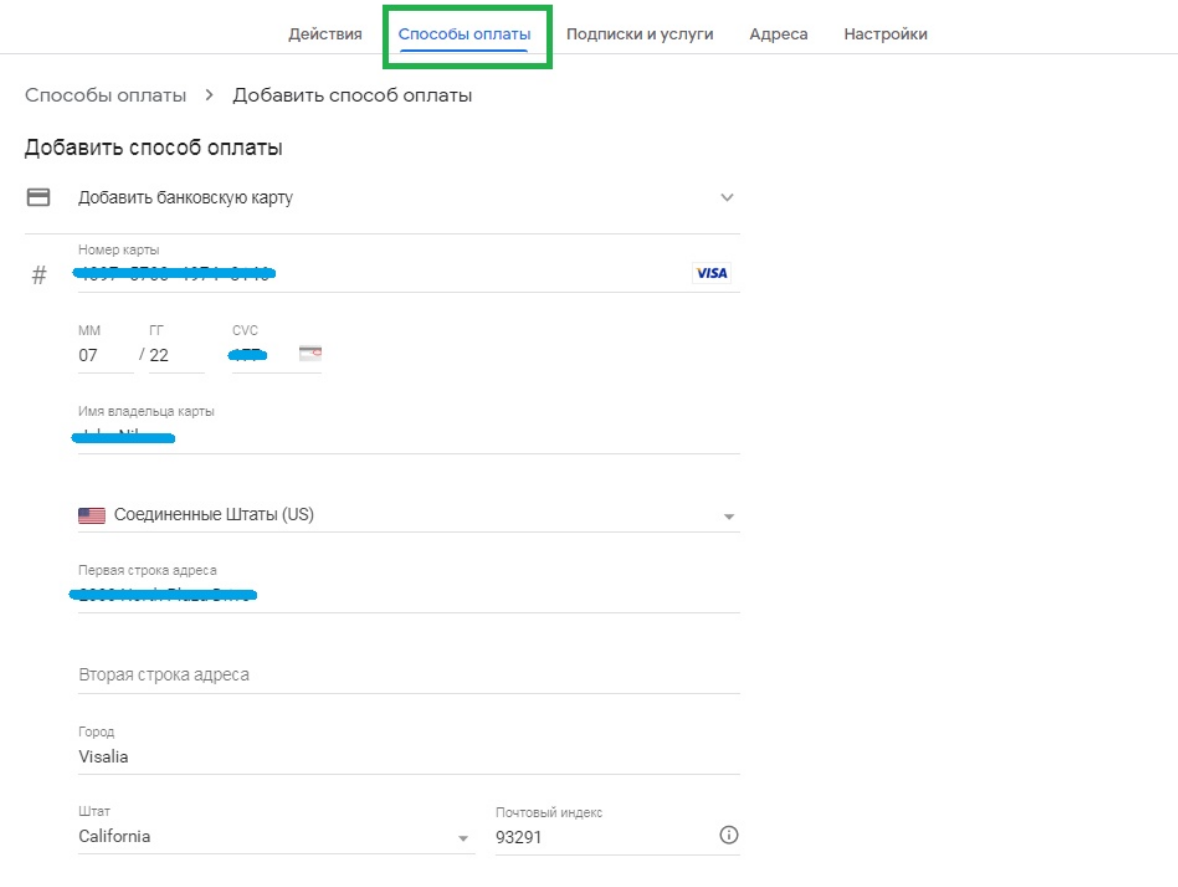Image resolution: width=1178 pixels, height=887 pixels.
Task: Click the Номер карты input field
Action: [380, 273]
